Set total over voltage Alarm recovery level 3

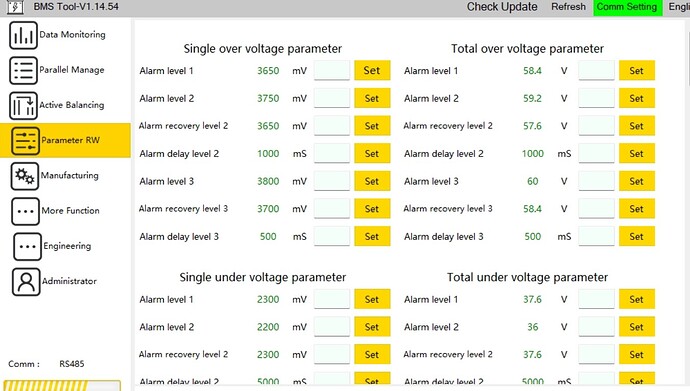coord(637,209)
